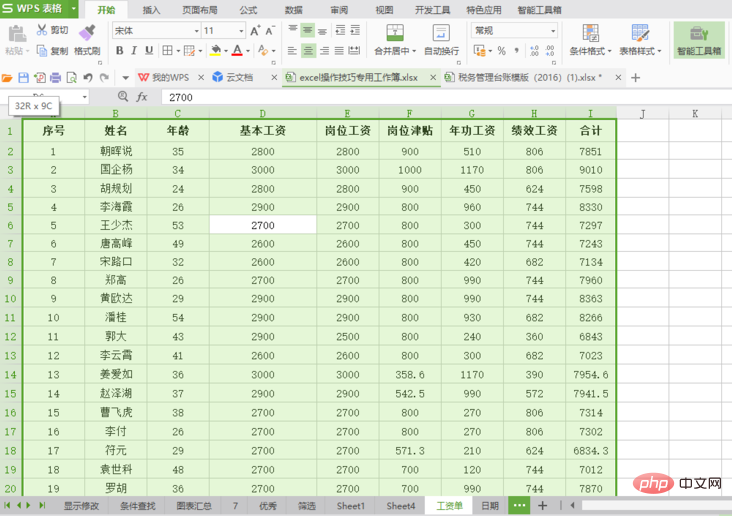This screenshot has width=732, height=516.
Task: Open Conditional Formatting (条件格式)
Action: click(x=591, y=40)
